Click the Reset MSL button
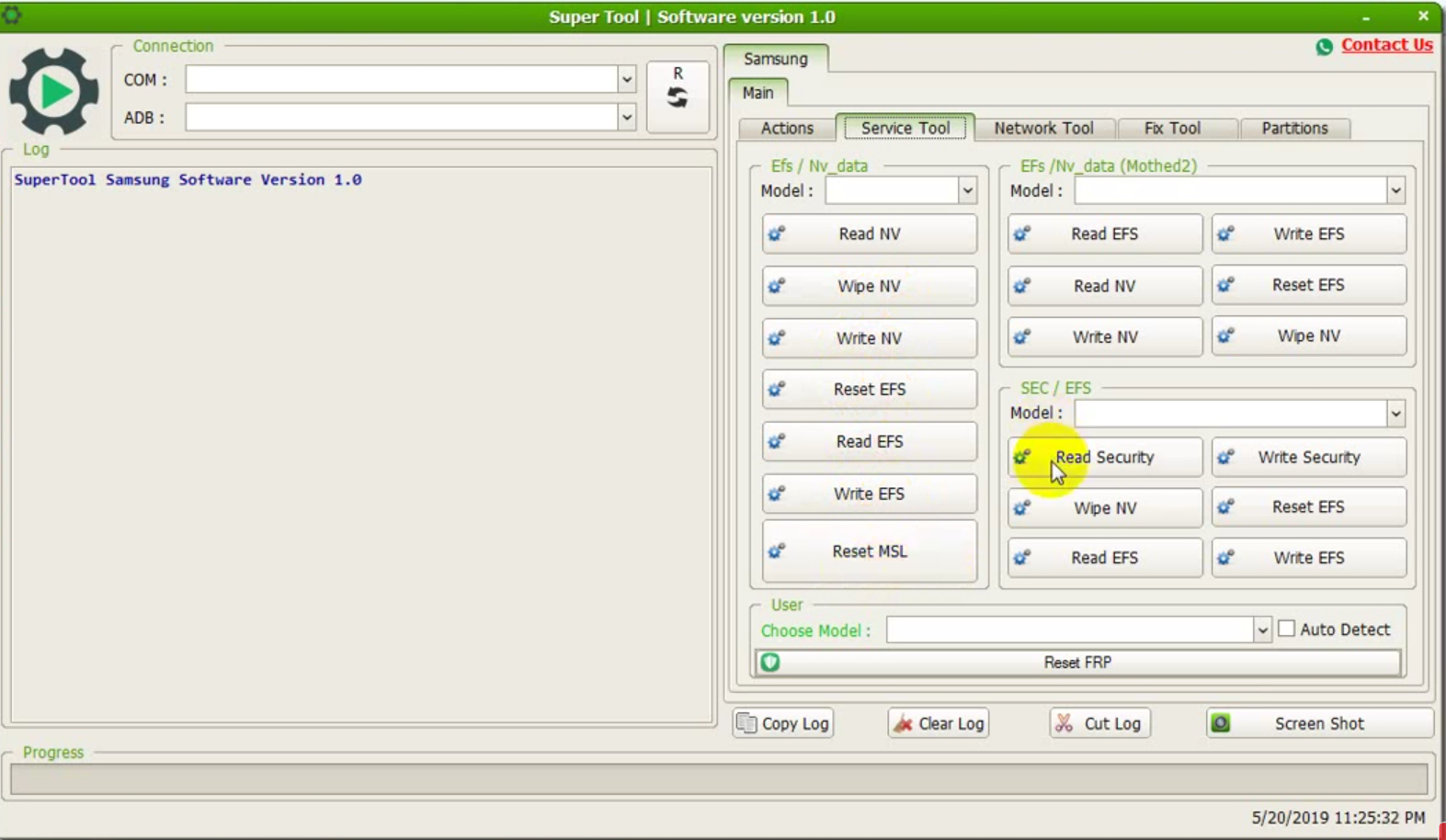The height and width of the screenshot is (840, 1446). pos(869,551)
